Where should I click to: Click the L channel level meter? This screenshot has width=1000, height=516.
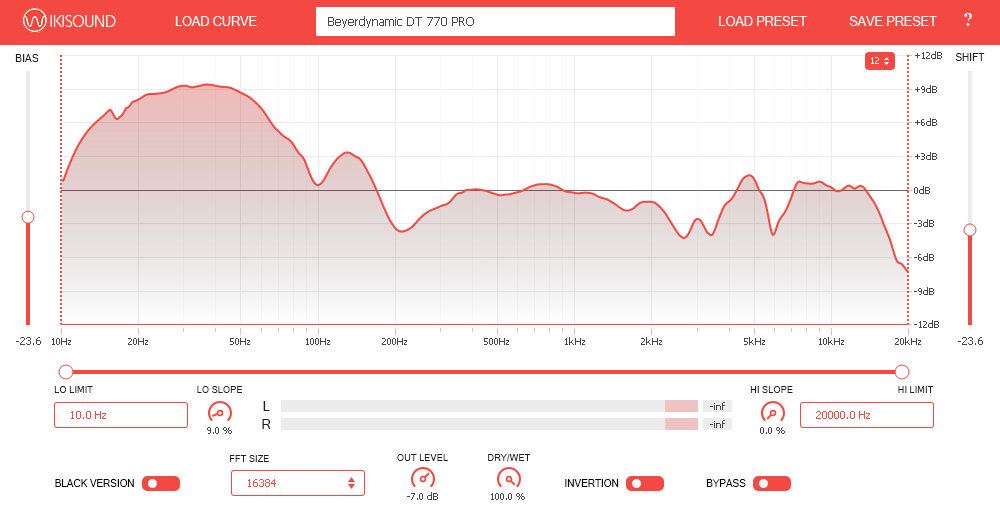(489, 406)
